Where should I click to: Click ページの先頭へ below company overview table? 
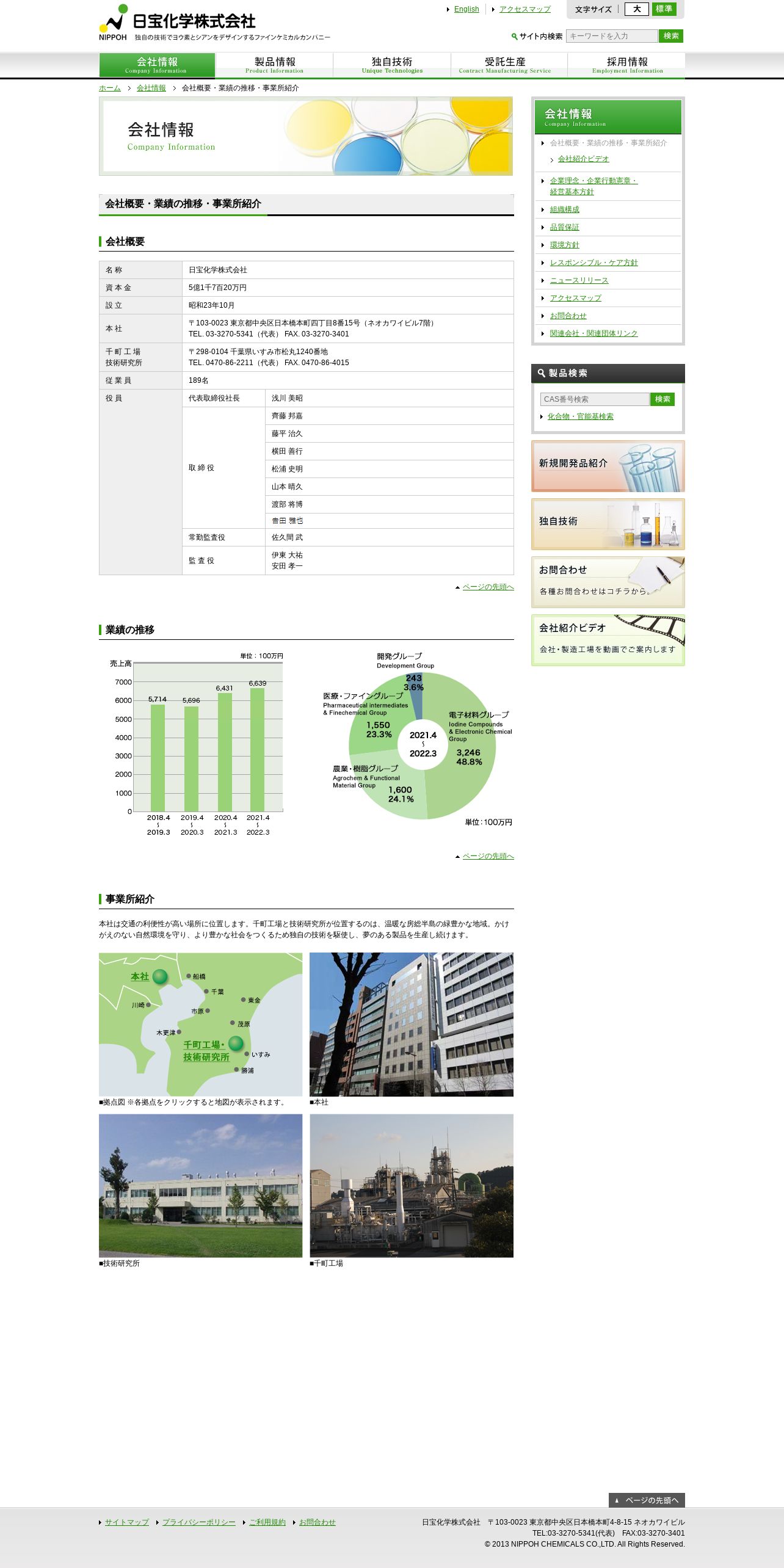(488, 587)
